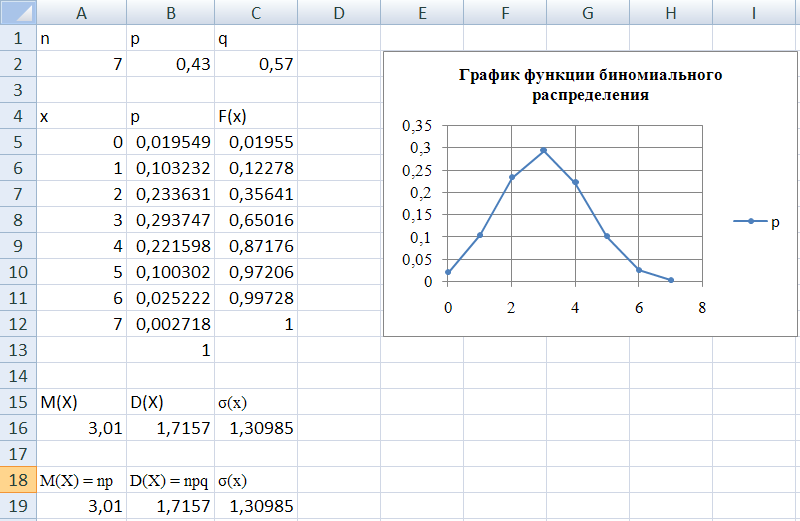Click the Select All corner triangle
The image size is (800, 521).
pos(18,12)
